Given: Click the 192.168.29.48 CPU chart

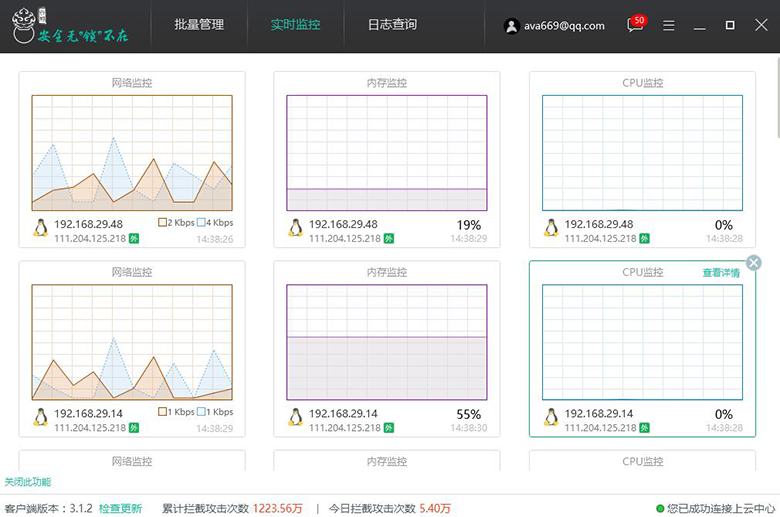Looking at the screenshot, I should pyautogui.click(x=642, y=153).
